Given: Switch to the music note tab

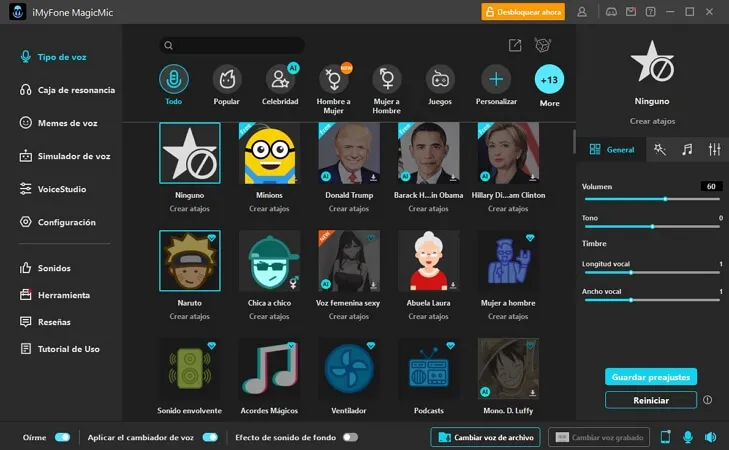Looking at the screenshot, I should [687, 149].
